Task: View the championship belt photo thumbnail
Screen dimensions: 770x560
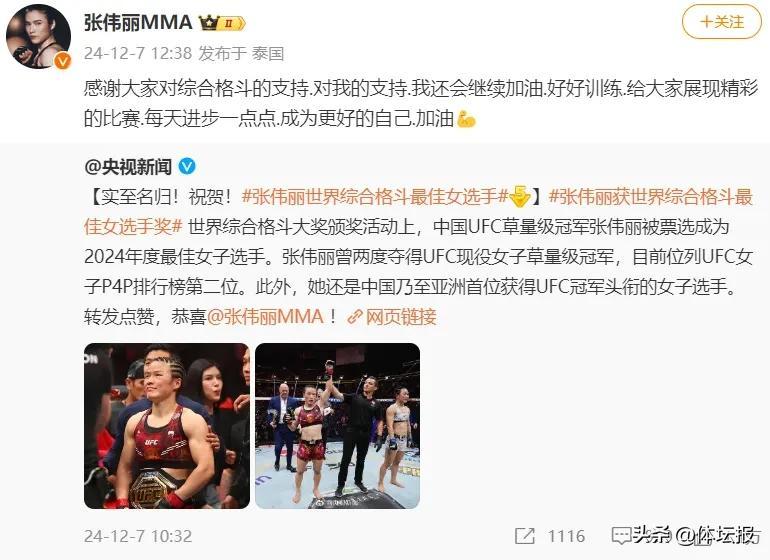Action: click(167, 426)
